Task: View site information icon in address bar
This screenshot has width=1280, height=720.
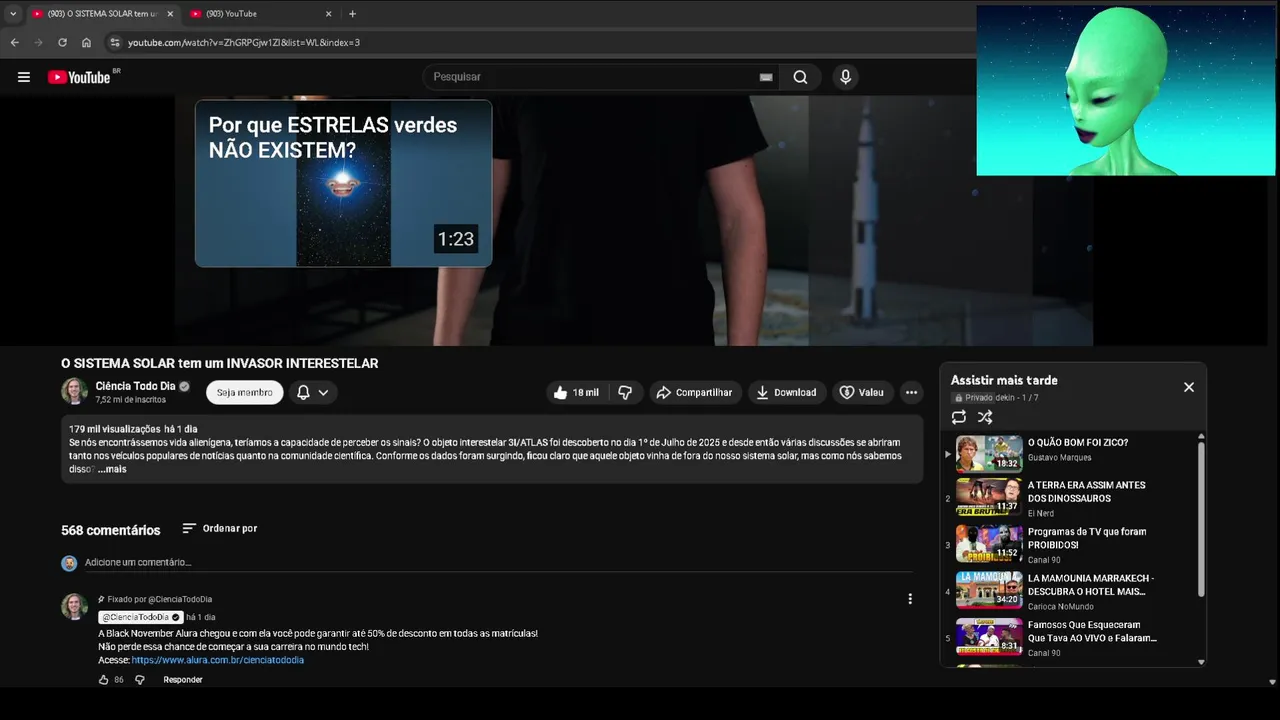Action: coord(114,43)
